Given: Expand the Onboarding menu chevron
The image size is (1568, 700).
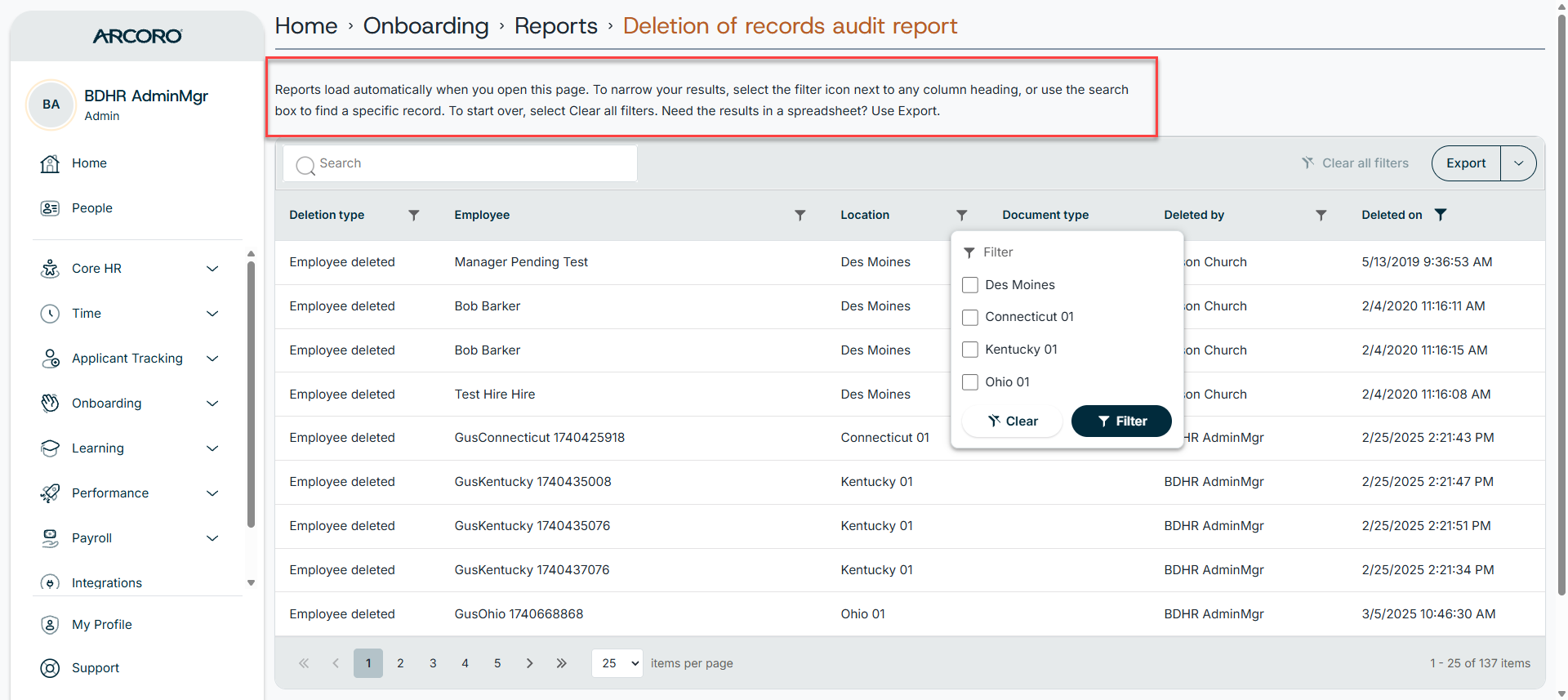Looking at the screenshot, I should click(x=212, y=404).
